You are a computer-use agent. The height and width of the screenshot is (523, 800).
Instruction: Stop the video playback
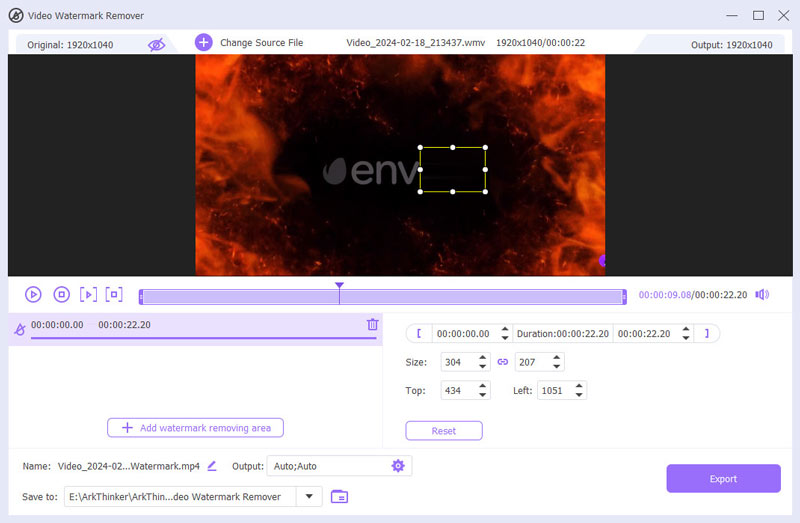[x=62, y=294]
